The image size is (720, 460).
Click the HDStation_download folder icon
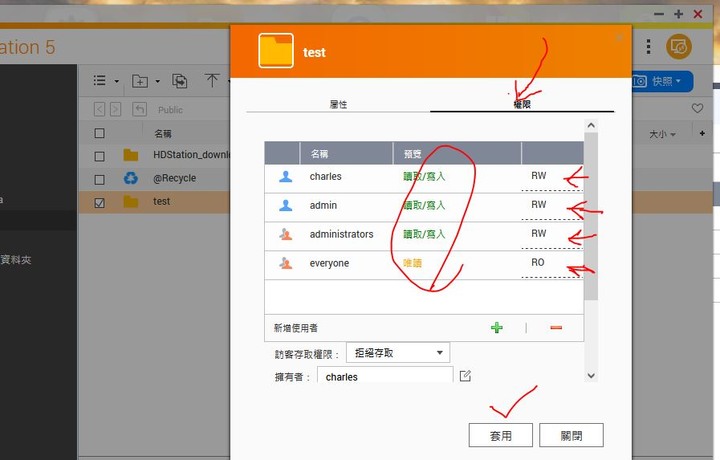pyautogui.click(x=131, y=155)
